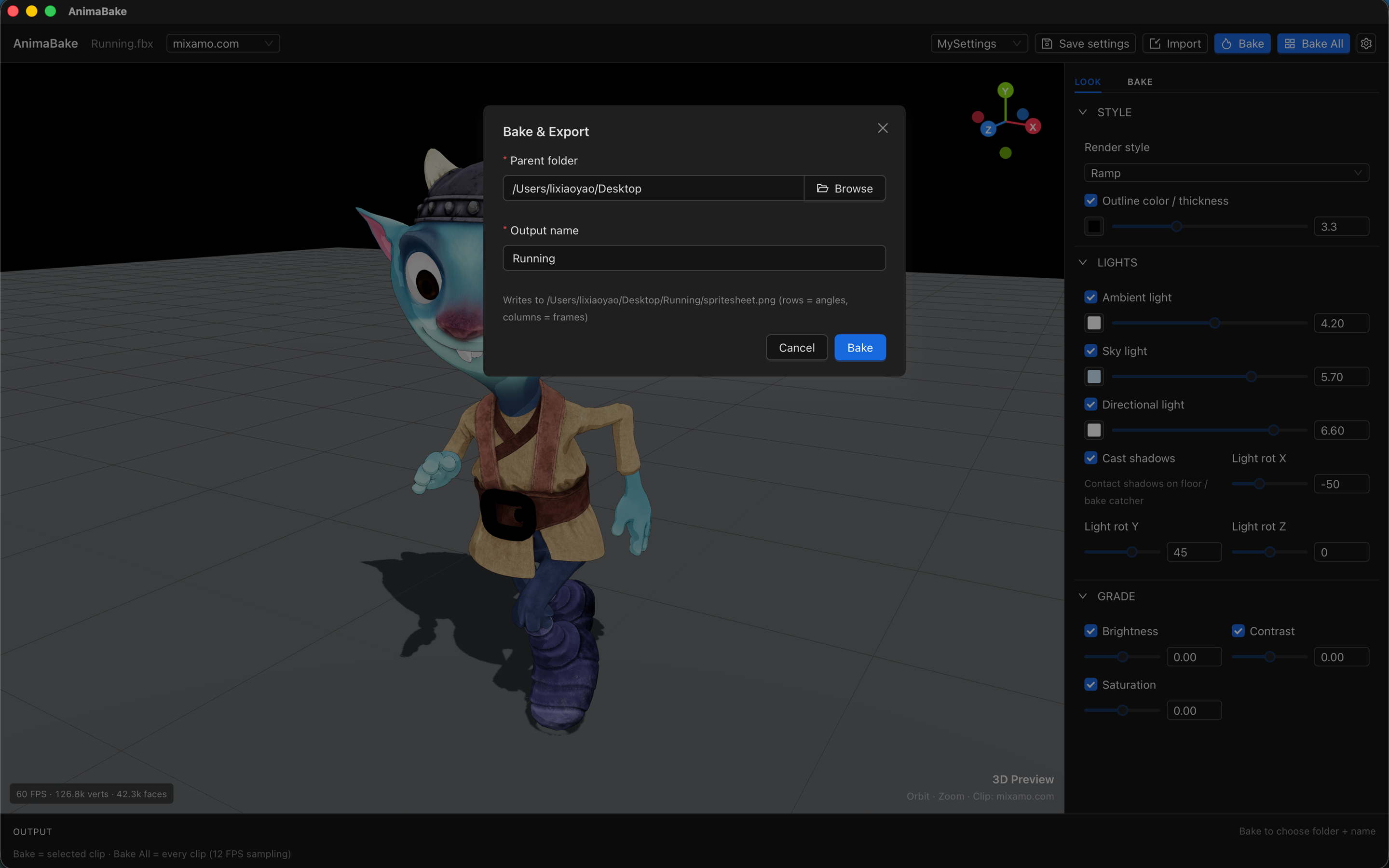Click the Light rot X value -50

(1341, 484)
